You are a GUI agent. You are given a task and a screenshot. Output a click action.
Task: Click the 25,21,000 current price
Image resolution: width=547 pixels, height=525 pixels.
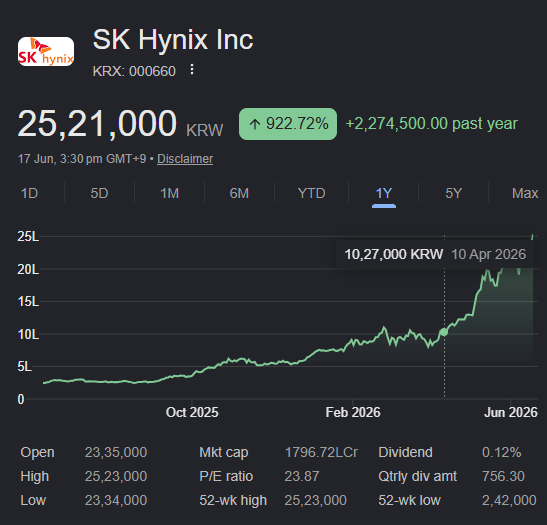[x=97, y=123]
